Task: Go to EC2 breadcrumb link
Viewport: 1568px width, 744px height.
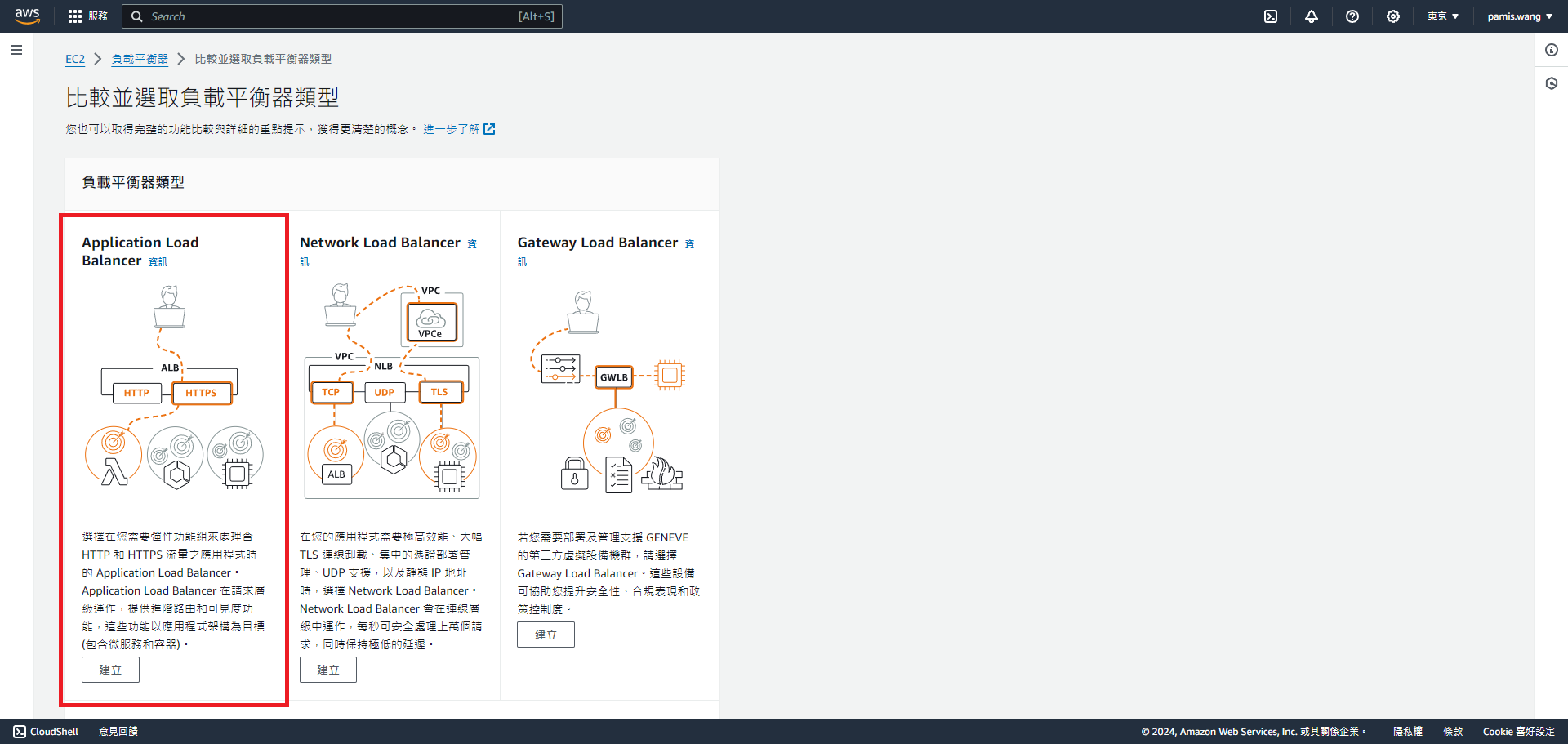Action: pyautogui.click(x=75, y=59)
